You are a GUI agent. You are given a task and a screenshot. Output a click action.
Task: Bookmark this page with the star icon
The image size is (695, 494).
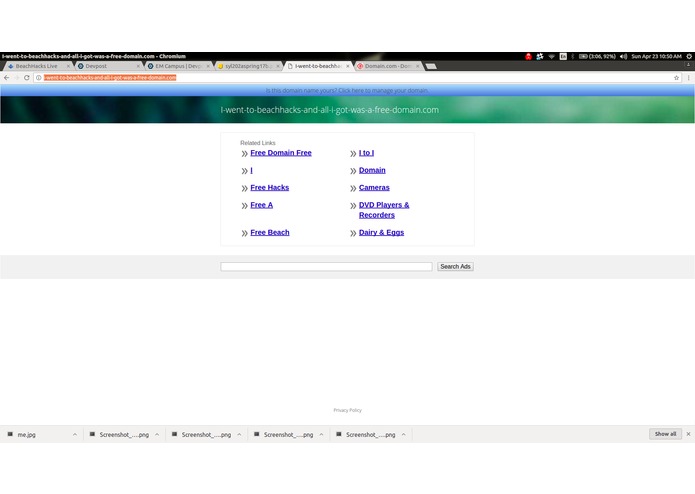click(676, 78)
